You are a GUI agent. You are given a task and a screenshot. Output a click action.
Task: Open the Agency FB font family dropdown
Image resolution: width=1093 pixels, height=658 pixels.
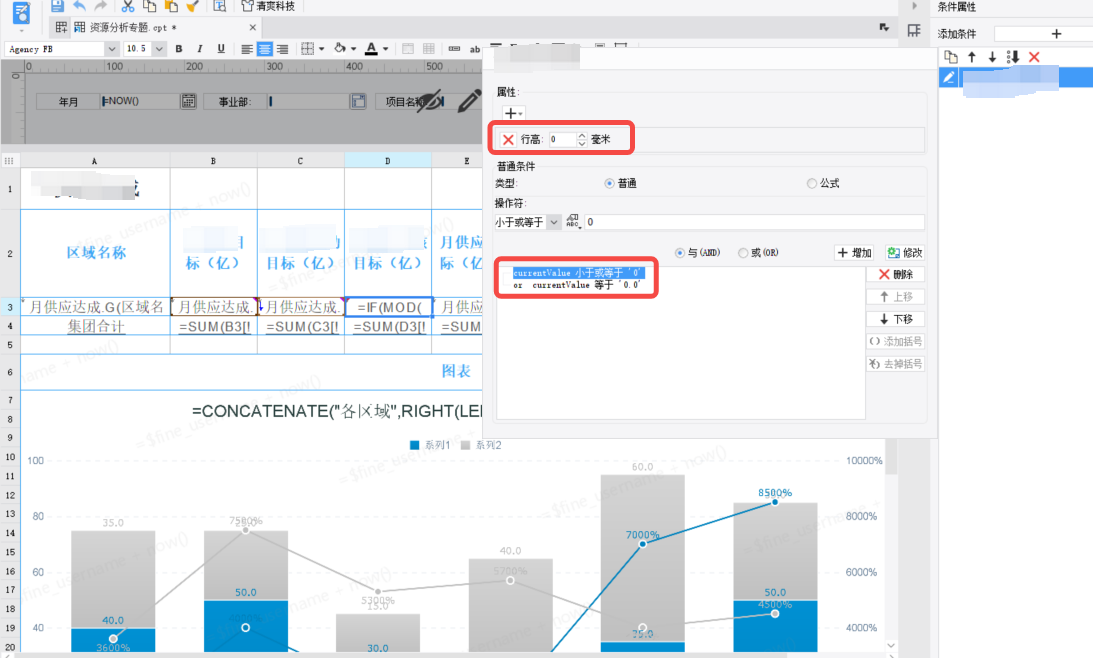(x=112, y=49)
